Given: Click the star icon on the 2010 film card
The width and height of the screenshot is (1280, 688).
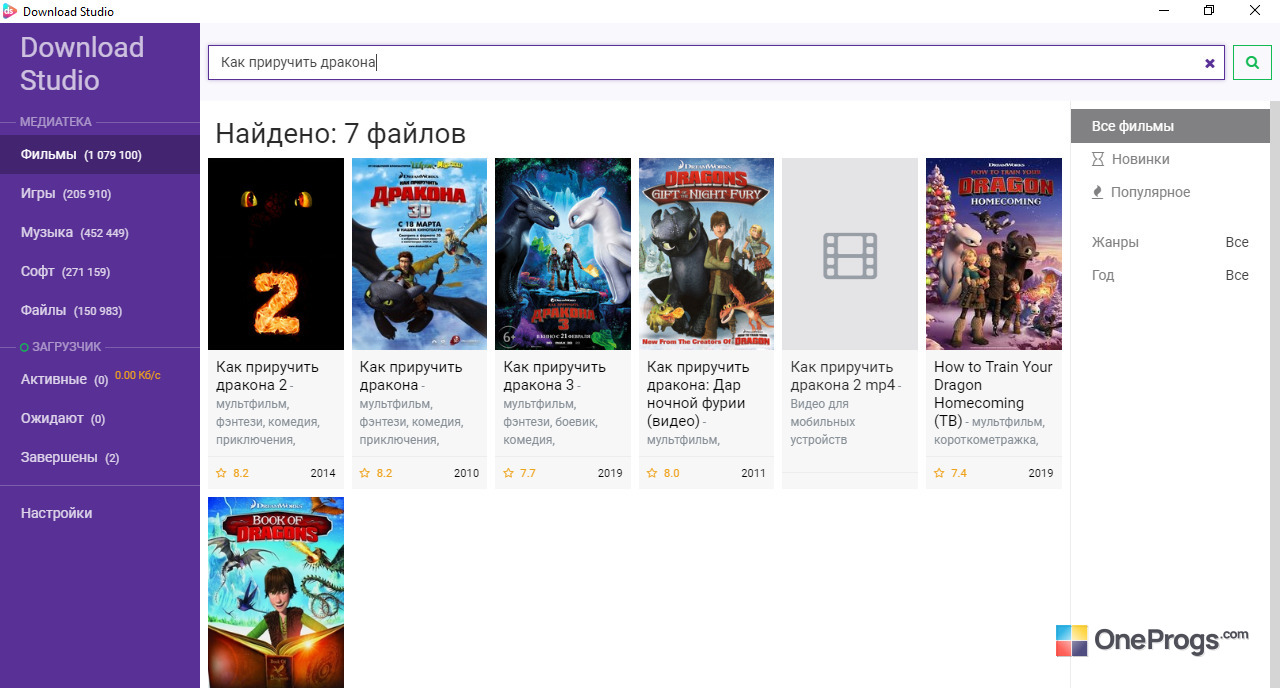Looking at the screenshot, I should (x=365, y=473).
